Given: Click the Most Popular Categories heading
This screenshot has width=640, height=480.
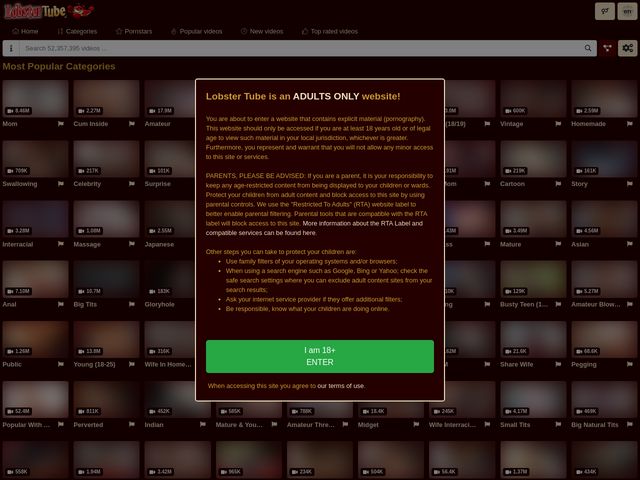Looking at the screenshot, I should 59,66.
